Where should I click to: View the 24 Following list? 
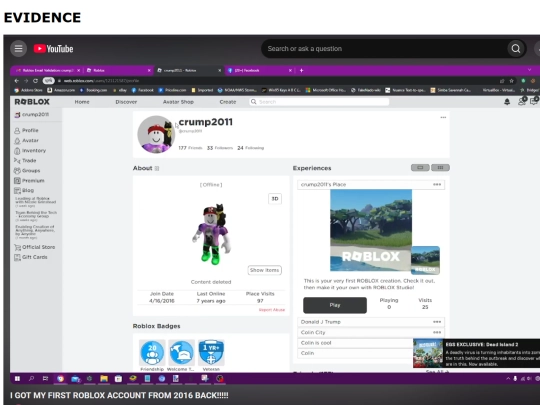pos(250,148)
